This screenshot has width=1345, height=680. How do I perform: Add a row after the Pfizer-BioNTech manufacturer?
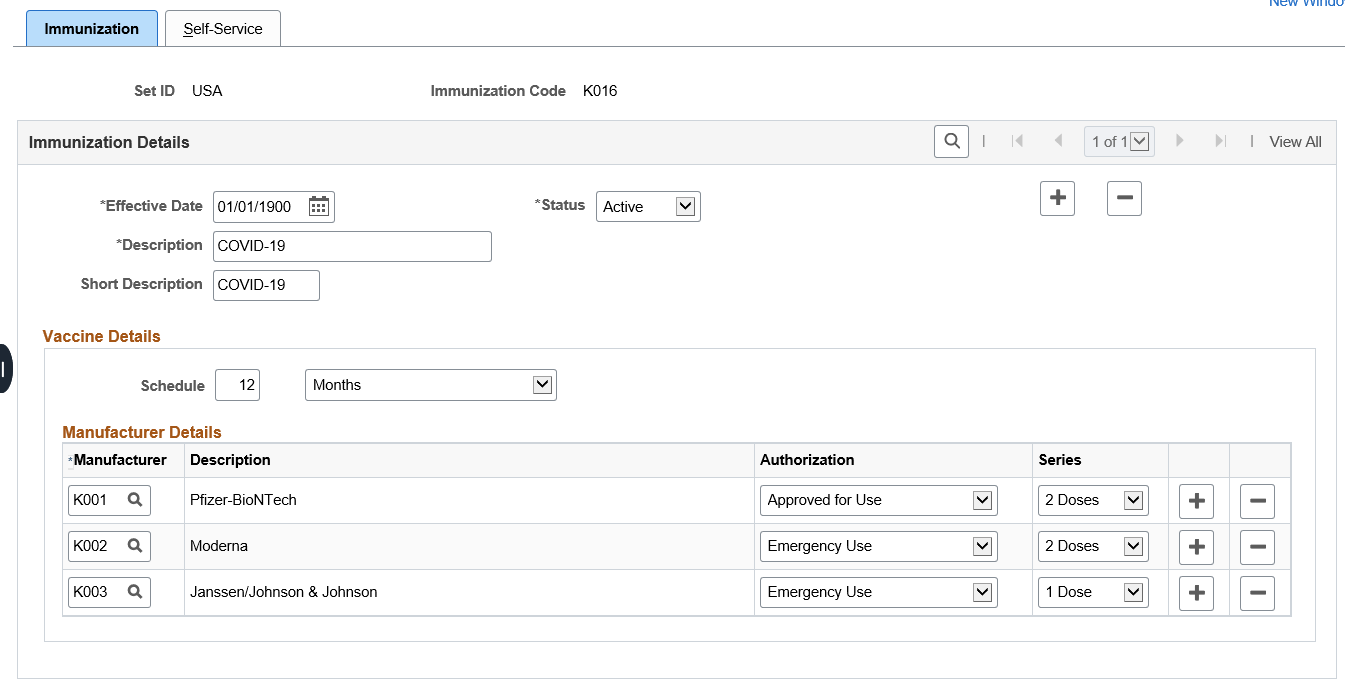1196,501
